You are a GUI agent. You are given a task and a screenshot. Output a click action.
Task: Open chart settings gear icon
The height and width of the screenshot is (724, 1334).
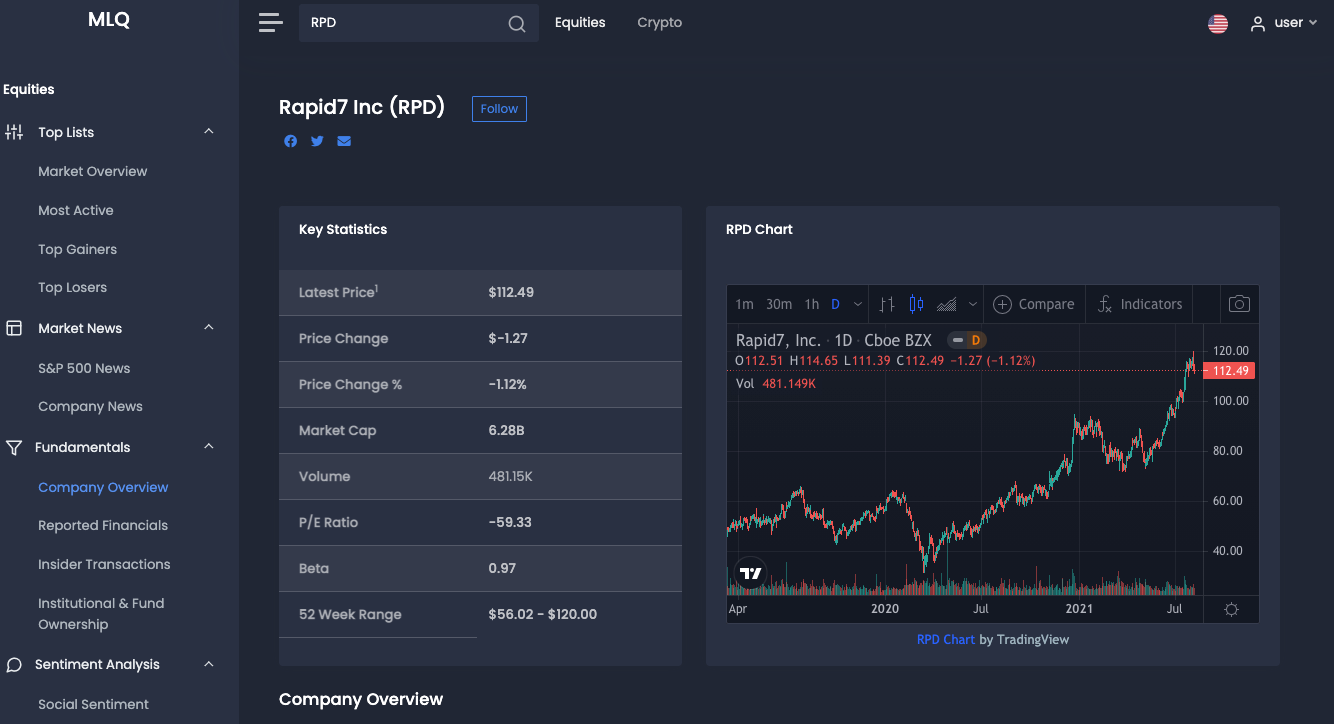click(1231, 609)
